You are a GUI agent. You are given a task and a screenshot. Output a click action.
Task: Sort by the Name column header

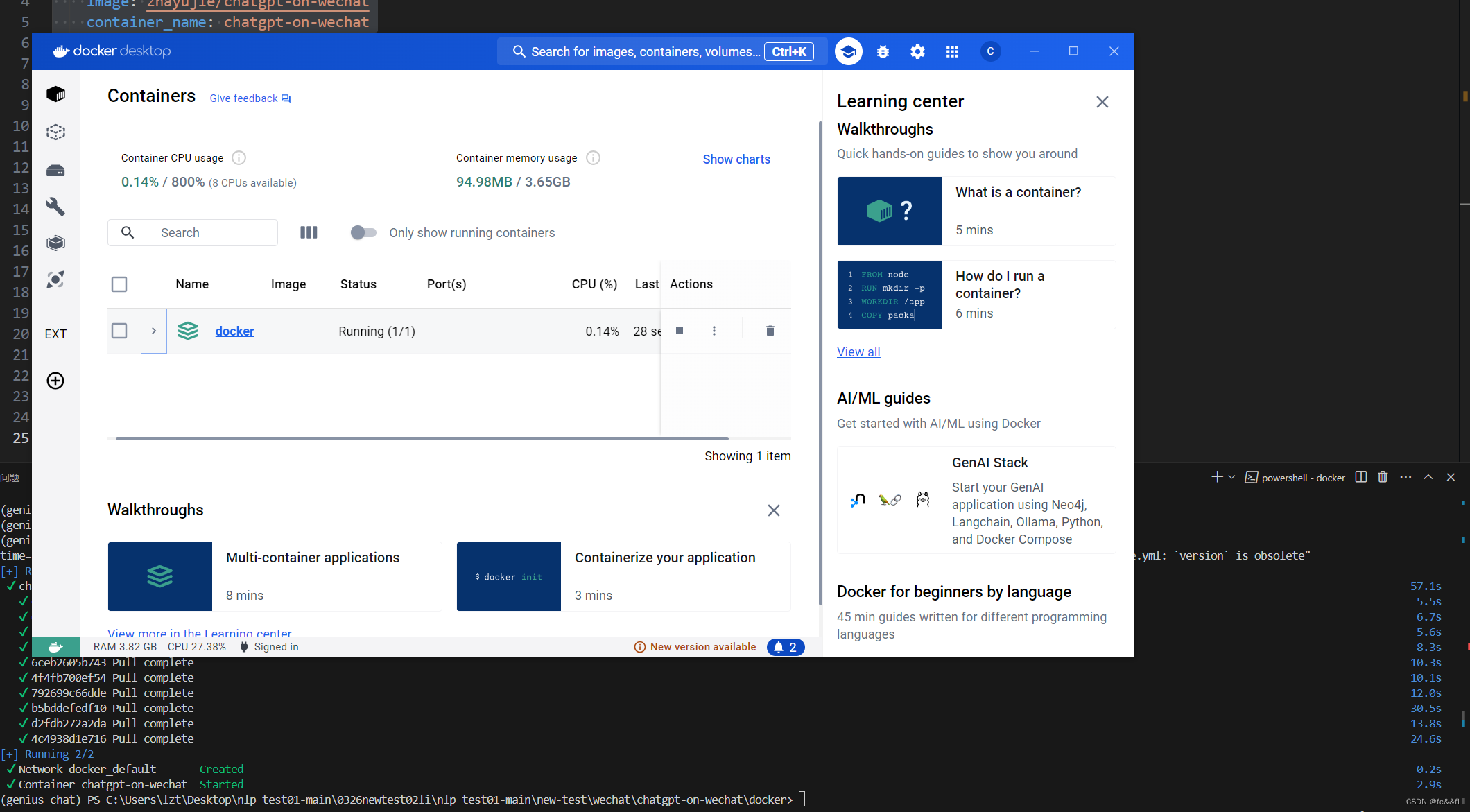(x=192, y=284)
